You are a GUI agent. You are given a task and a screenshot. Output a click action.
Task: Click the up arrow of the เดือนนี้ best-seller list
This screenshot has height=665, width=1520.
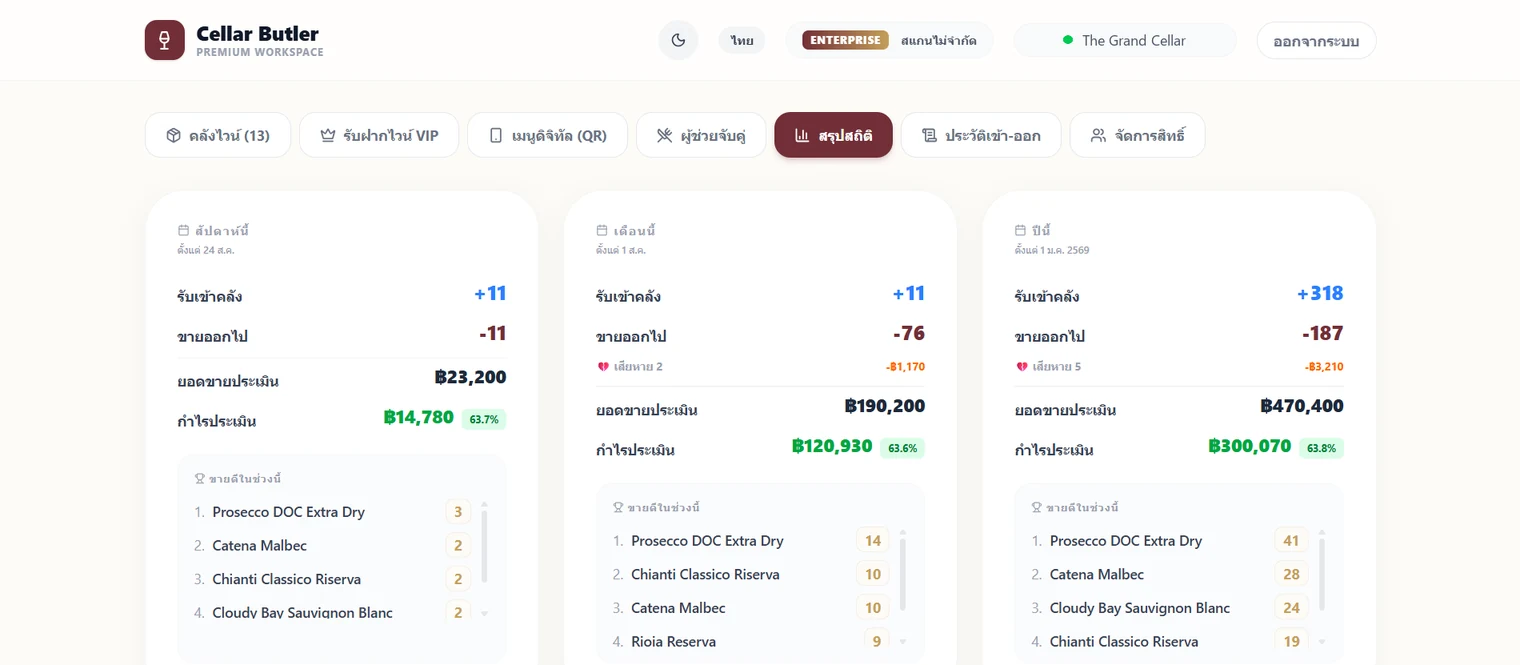click(x=903, y=532)
